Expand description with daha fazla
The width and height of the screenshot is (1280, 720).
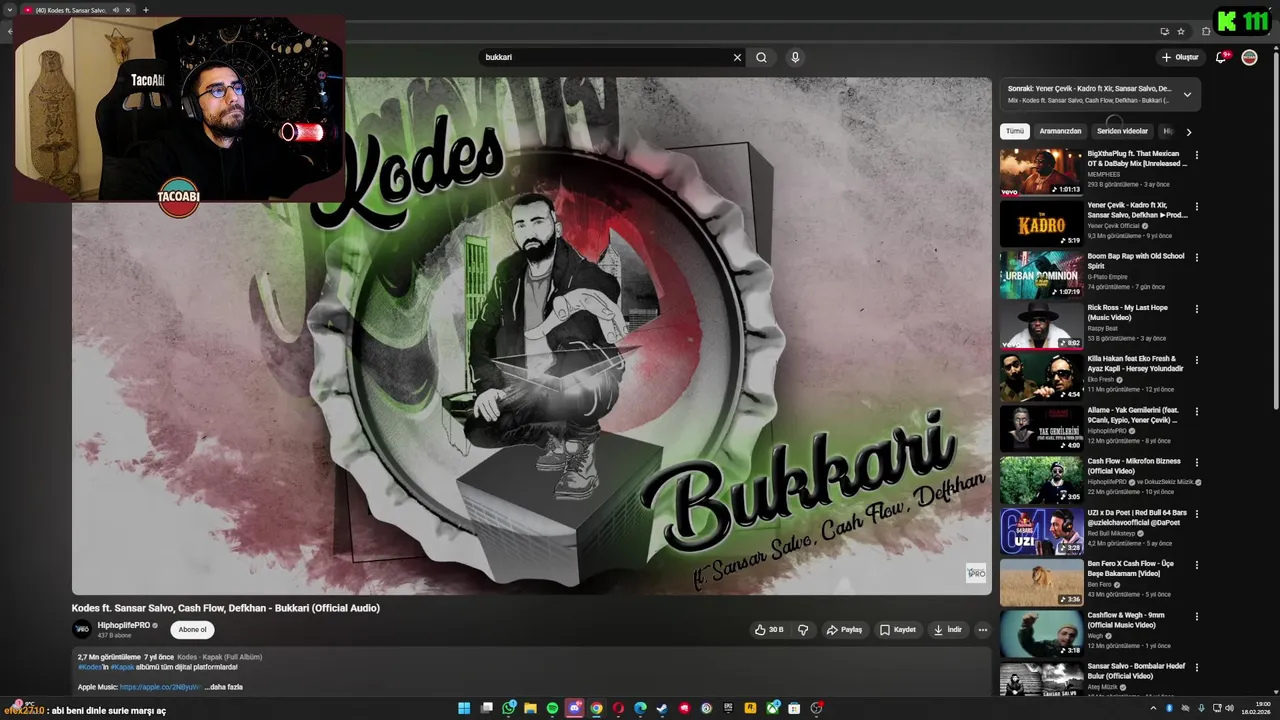(x=224, y=687)
